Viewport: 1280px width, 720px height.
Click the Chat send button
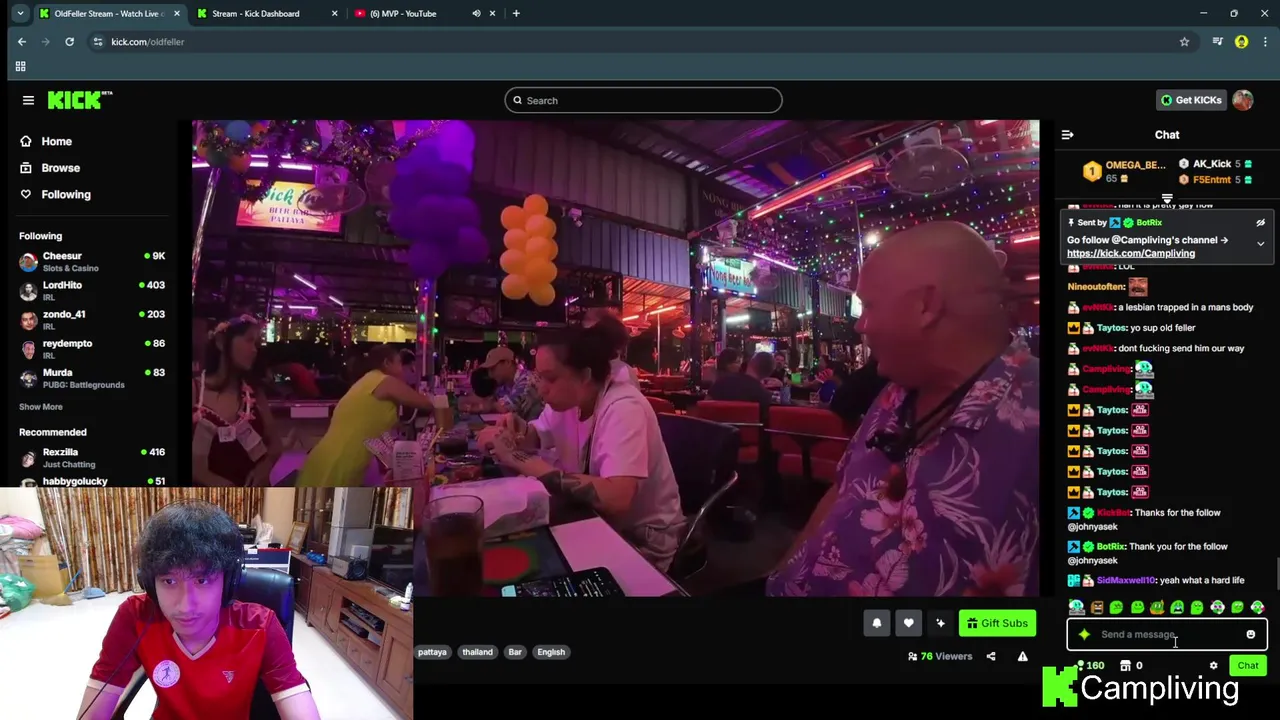pyautogui.click(x=1248, y=666)
